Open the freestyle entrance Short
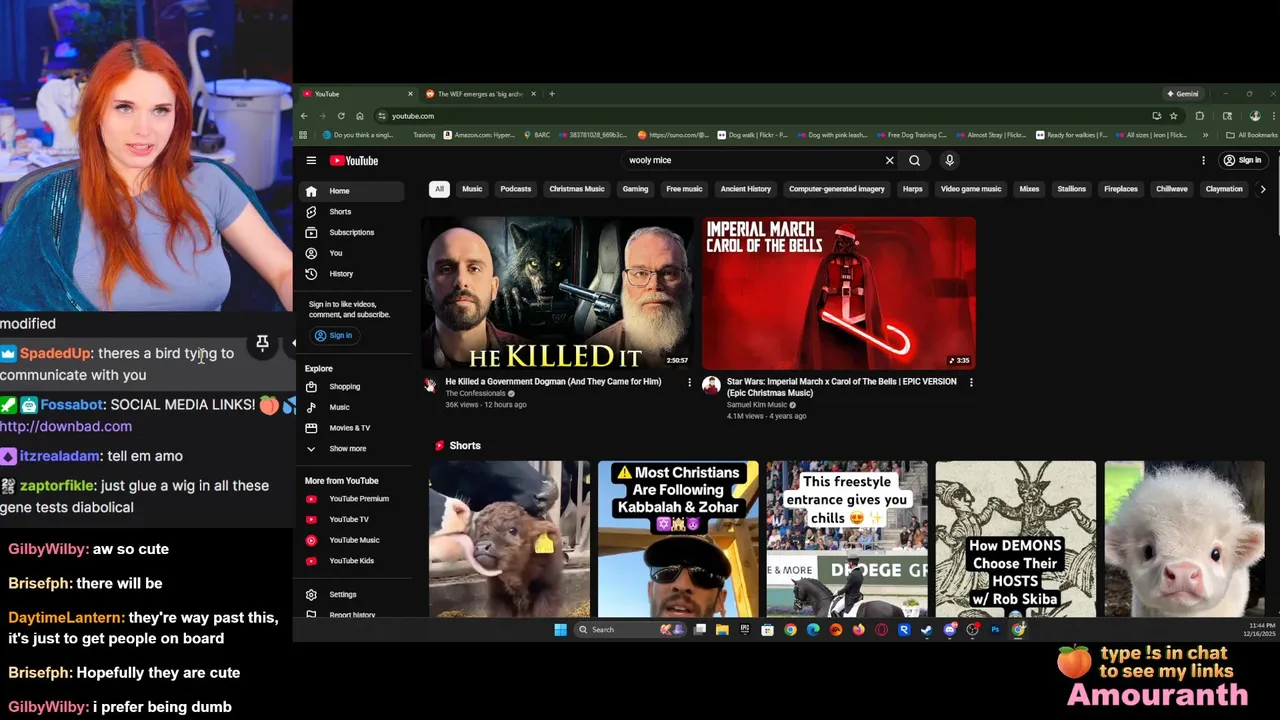Screen dimensions: 1280x720 coord(847,539)
